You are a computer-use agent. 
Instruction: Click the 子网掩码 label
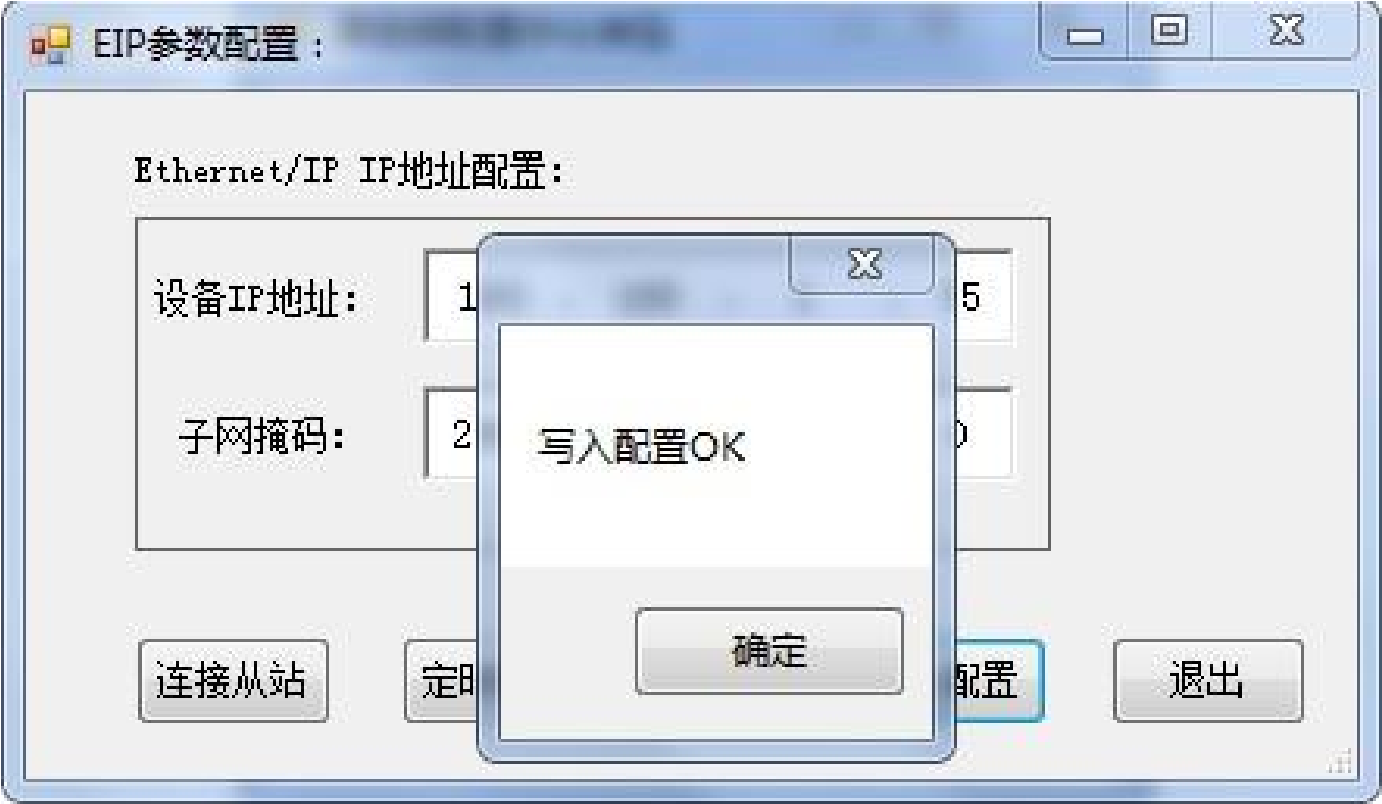click(x=264, y=437)
